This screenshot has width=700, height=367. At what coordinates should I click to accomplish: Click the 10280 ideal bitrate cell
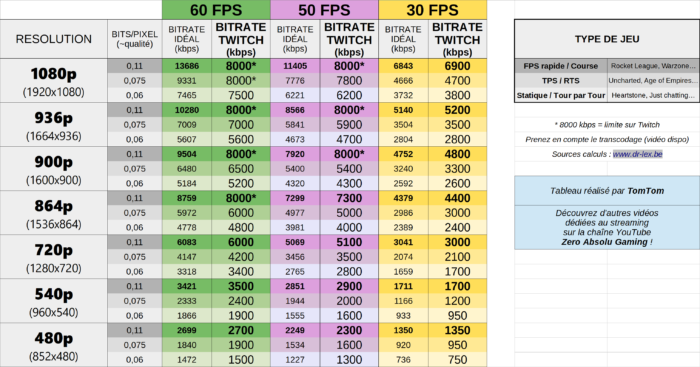[187, 110]
